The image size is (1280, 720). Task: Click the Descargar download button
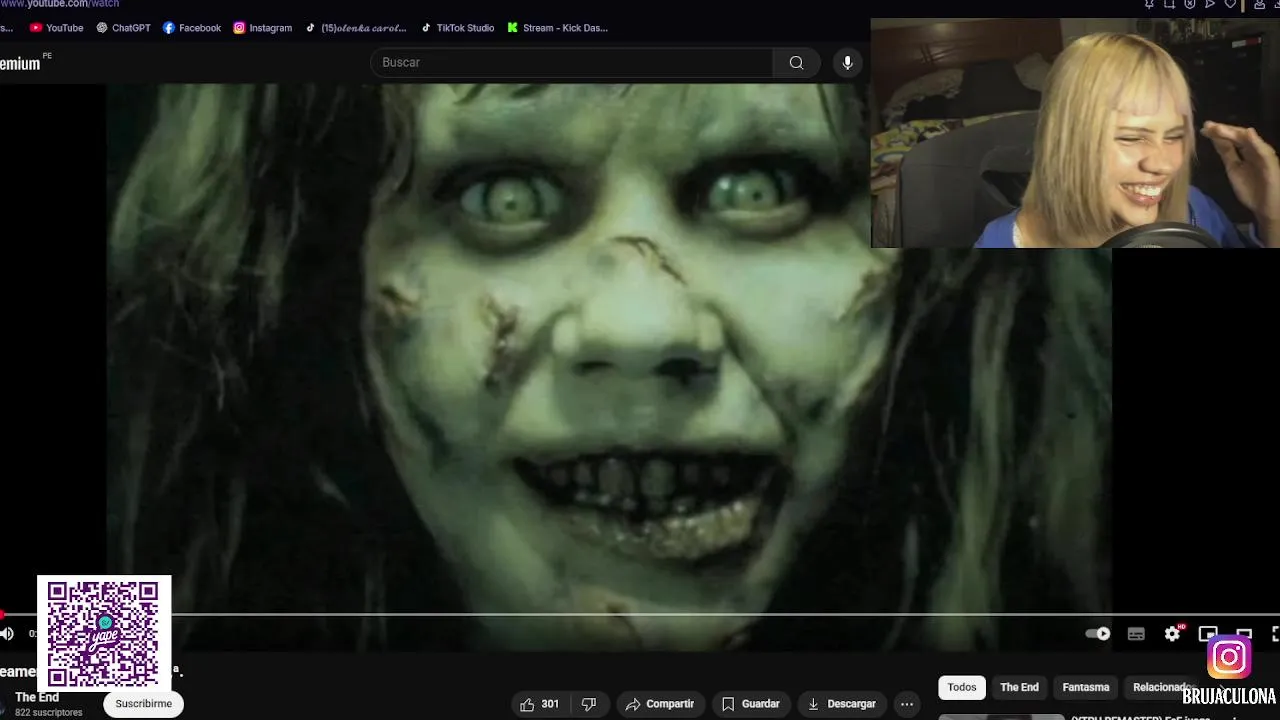coord(842,704)
